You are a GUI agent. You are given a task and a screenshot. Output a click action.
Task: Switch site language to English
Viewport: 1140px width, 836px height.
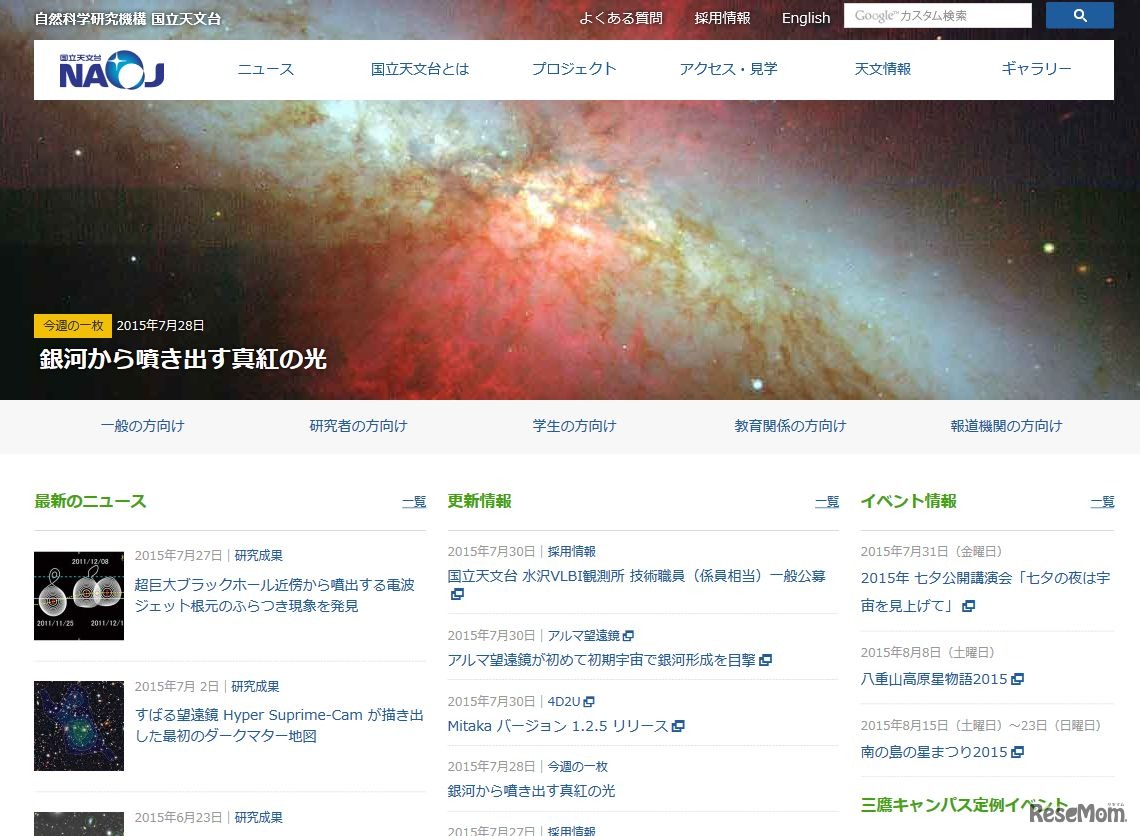tap(805, 17)
